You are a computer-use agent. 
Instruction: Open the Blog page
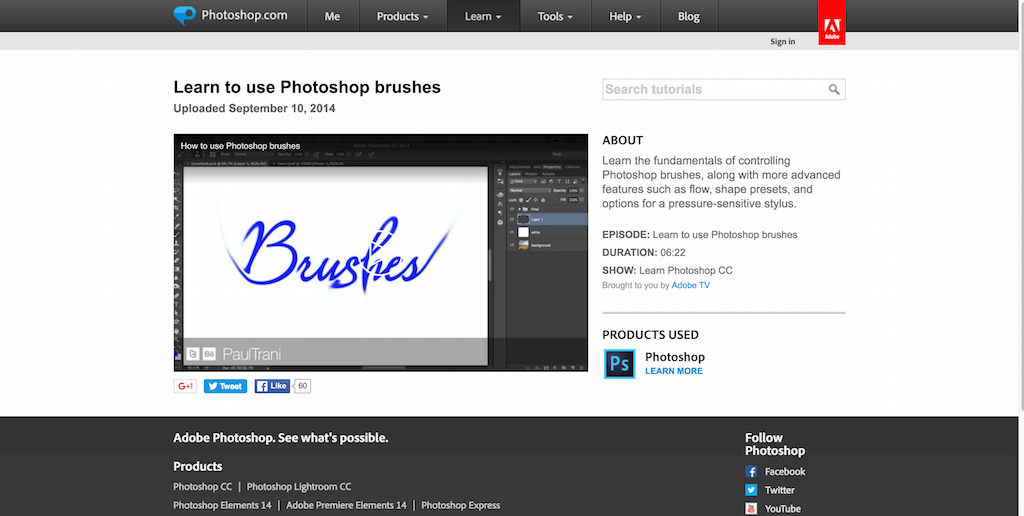tap(689, 16)
